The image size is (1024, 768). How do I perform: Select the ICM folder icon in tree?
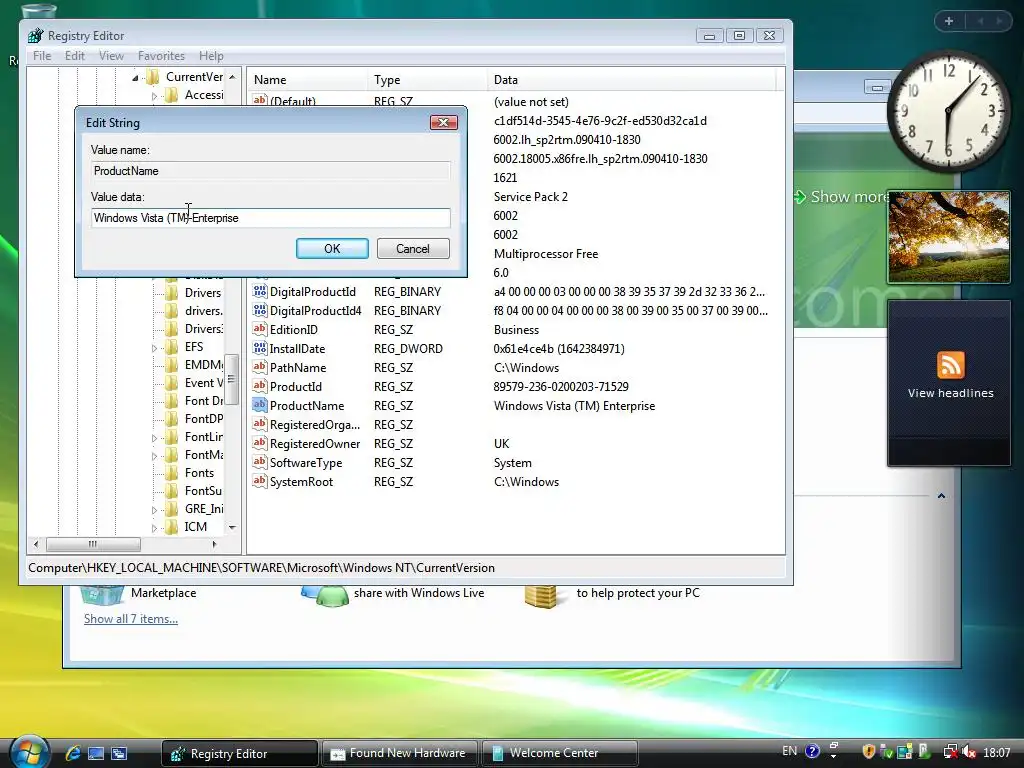coord(172,527)
